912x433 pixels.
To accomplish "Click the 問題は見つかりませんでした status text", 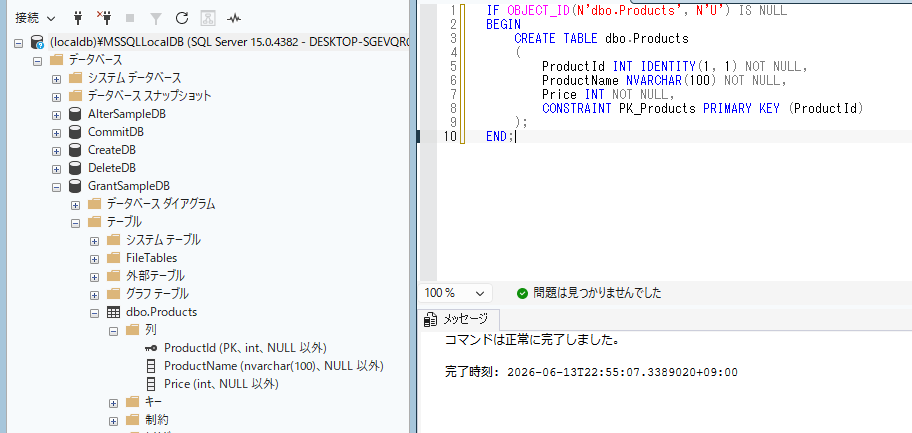I will click(597, 293).
